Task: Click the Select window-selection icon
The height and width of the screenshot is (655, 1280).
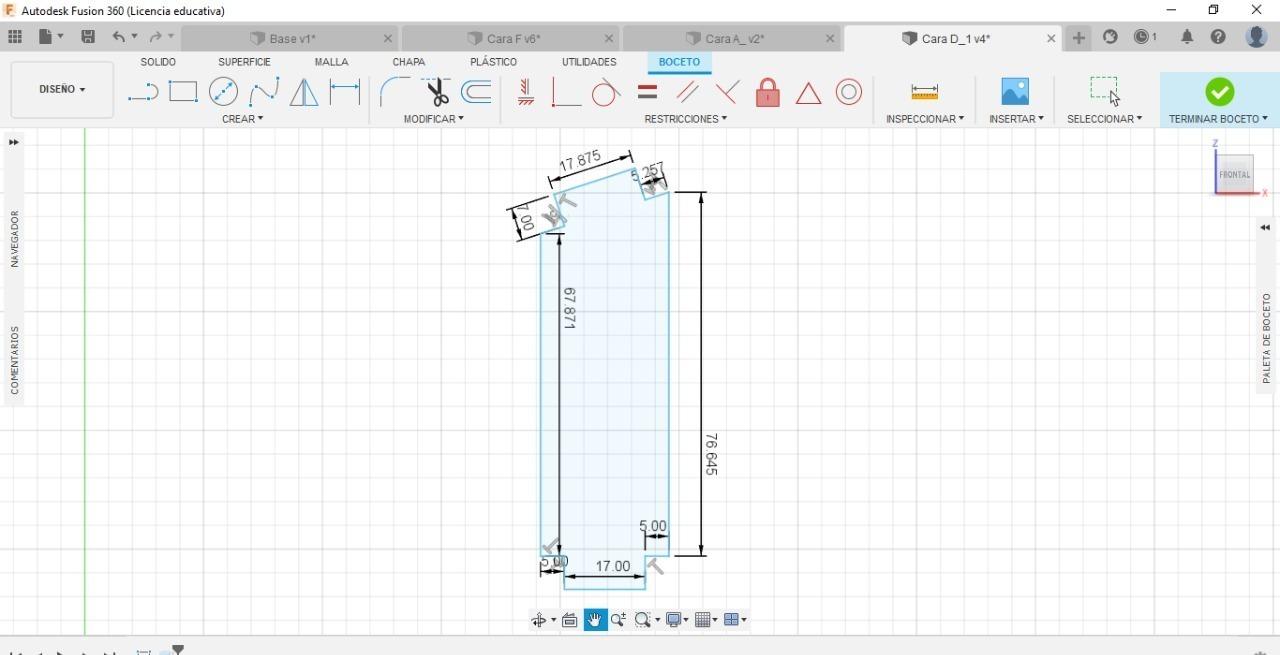Action: [x=1104, y=90]
